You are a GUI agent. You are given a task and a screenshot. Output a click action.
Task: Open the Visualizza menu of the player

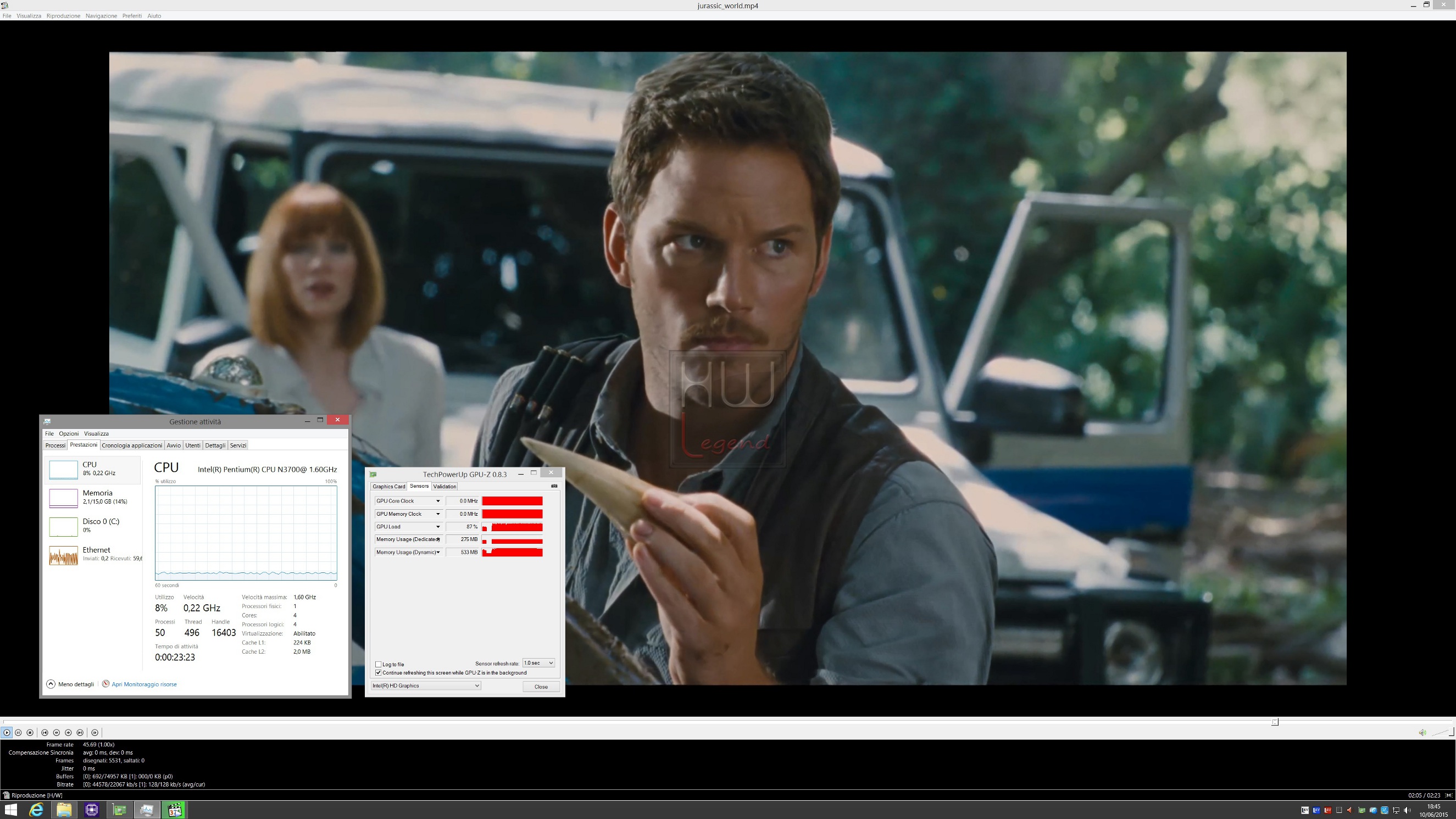[x=29, y=16]
